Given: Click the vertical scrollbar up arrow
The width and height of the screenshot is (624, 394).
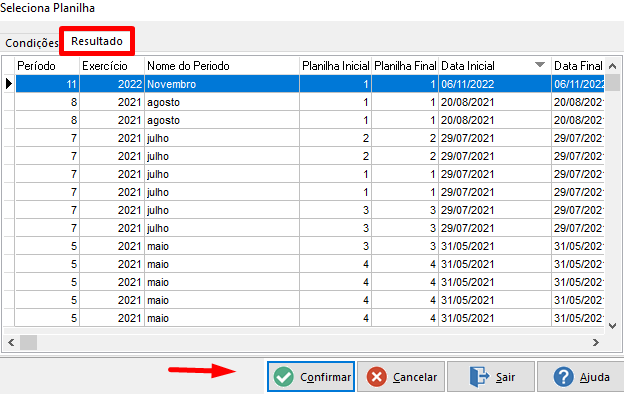Looking at the screenshot, I should [x=613, y=66].
